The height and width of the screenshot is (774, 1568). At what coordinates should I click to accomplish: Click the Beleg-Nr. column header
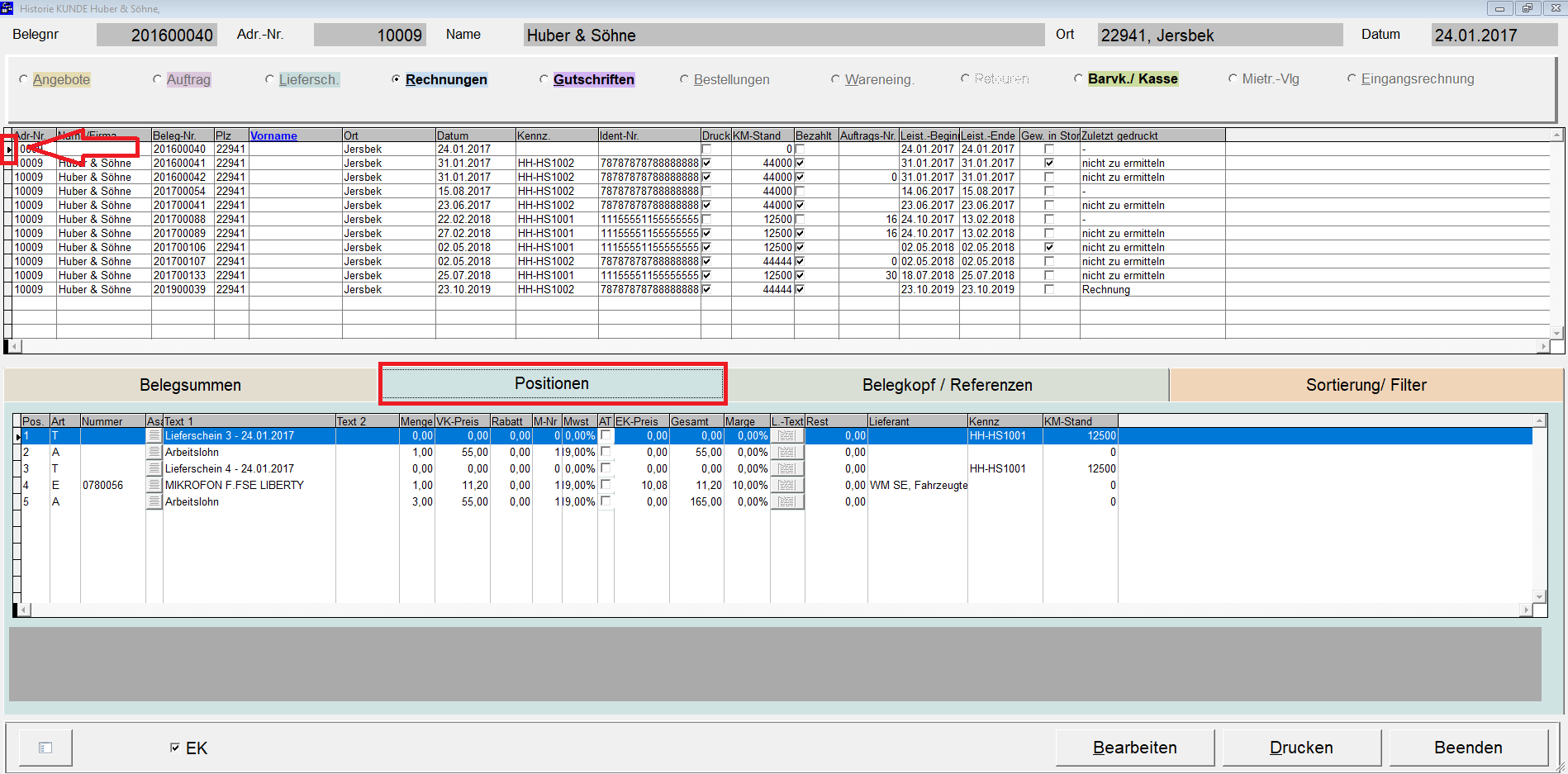[183, 135]
